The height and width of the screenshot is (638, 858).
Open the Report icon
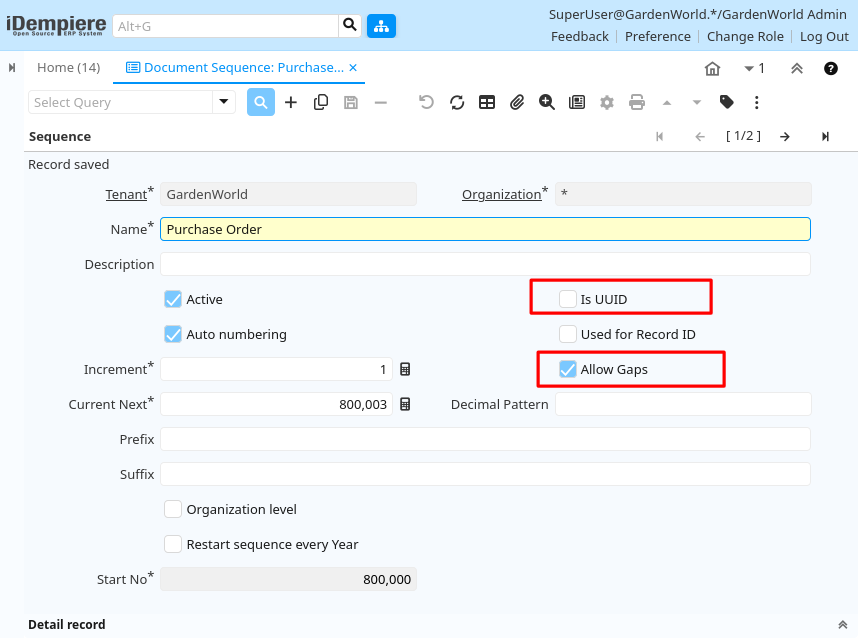coord(577,102)
